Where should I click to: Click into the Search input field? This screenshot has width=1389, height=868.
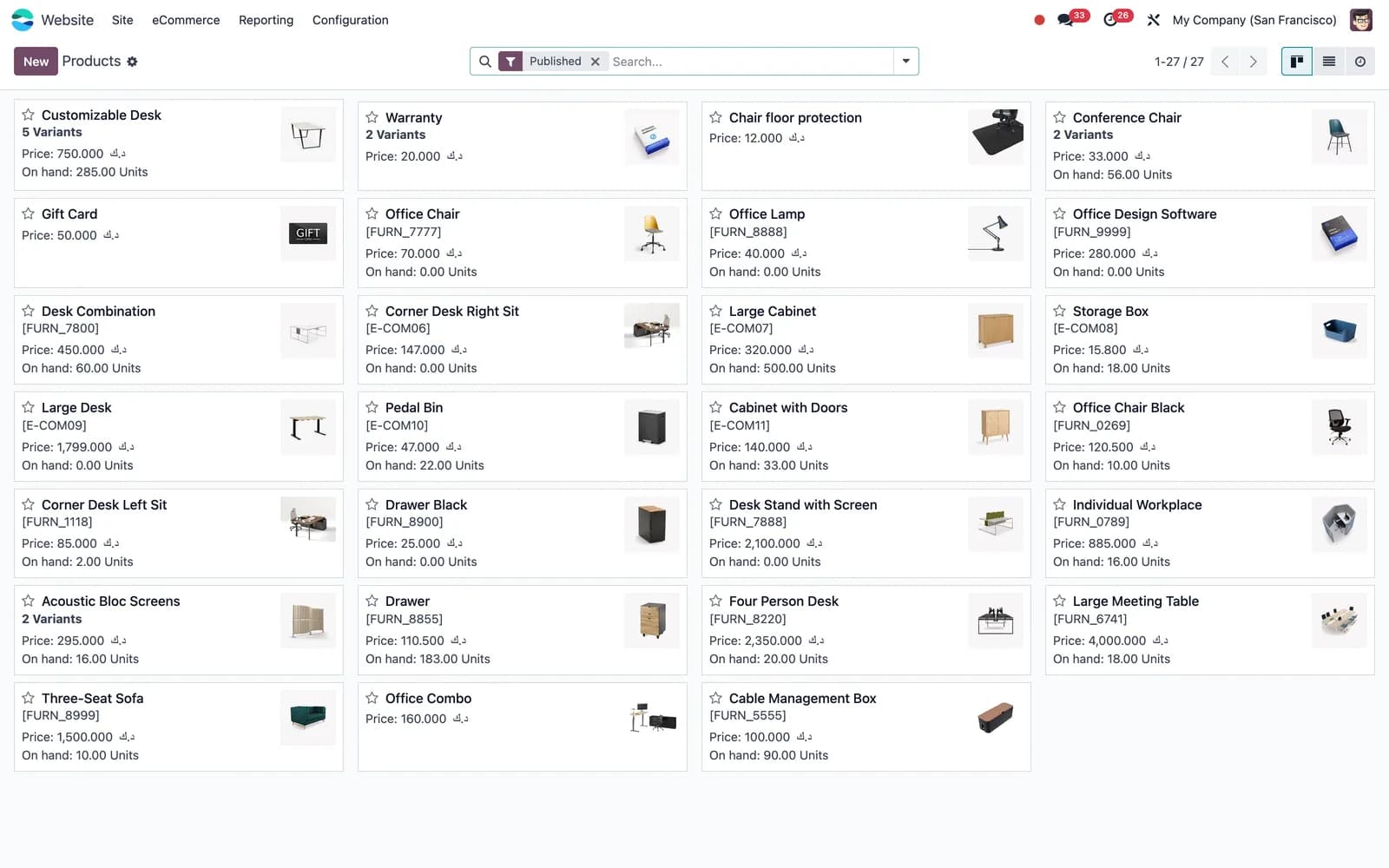(x=750, y=62)
